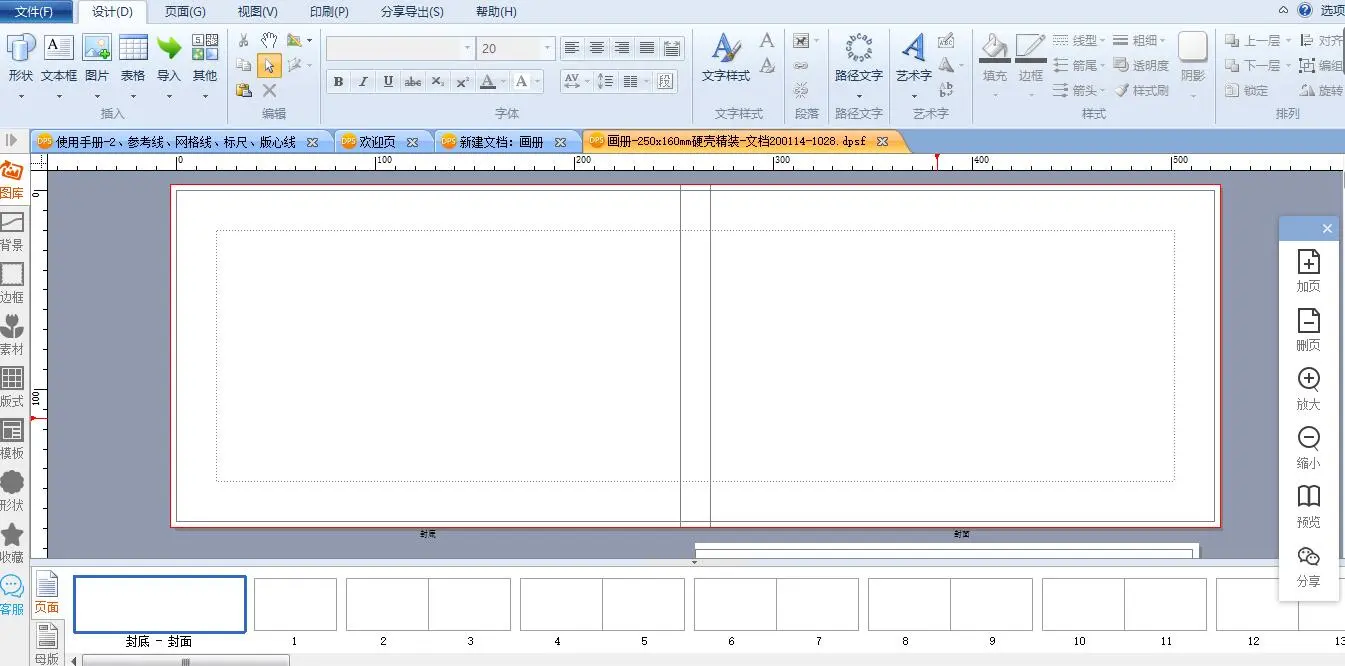Screen dimensions: 1345x666
Task: Click the font color swatch button
Action: coord(487,82)
